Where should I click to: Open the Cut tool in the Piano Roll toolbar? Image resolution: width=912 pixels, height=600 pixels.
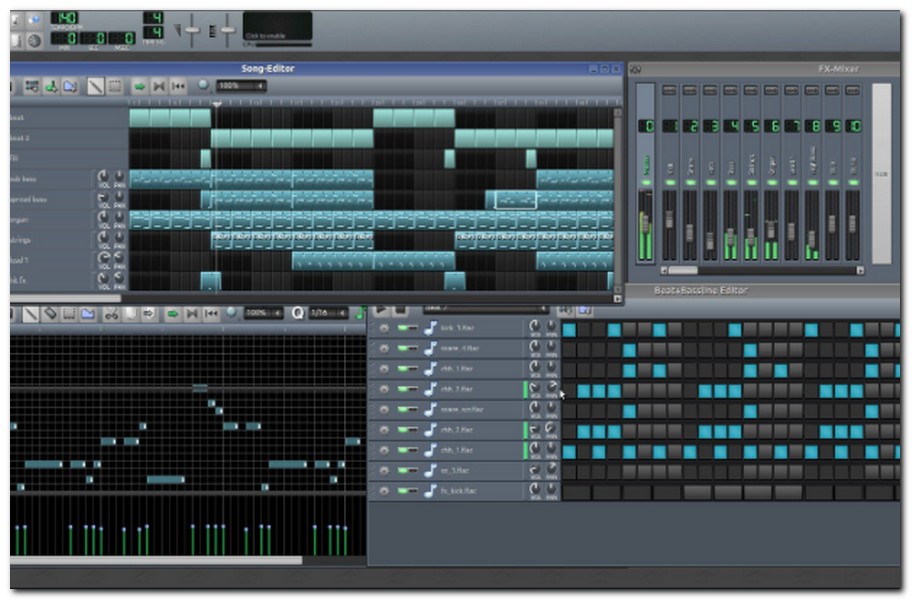tap(111, 313)
